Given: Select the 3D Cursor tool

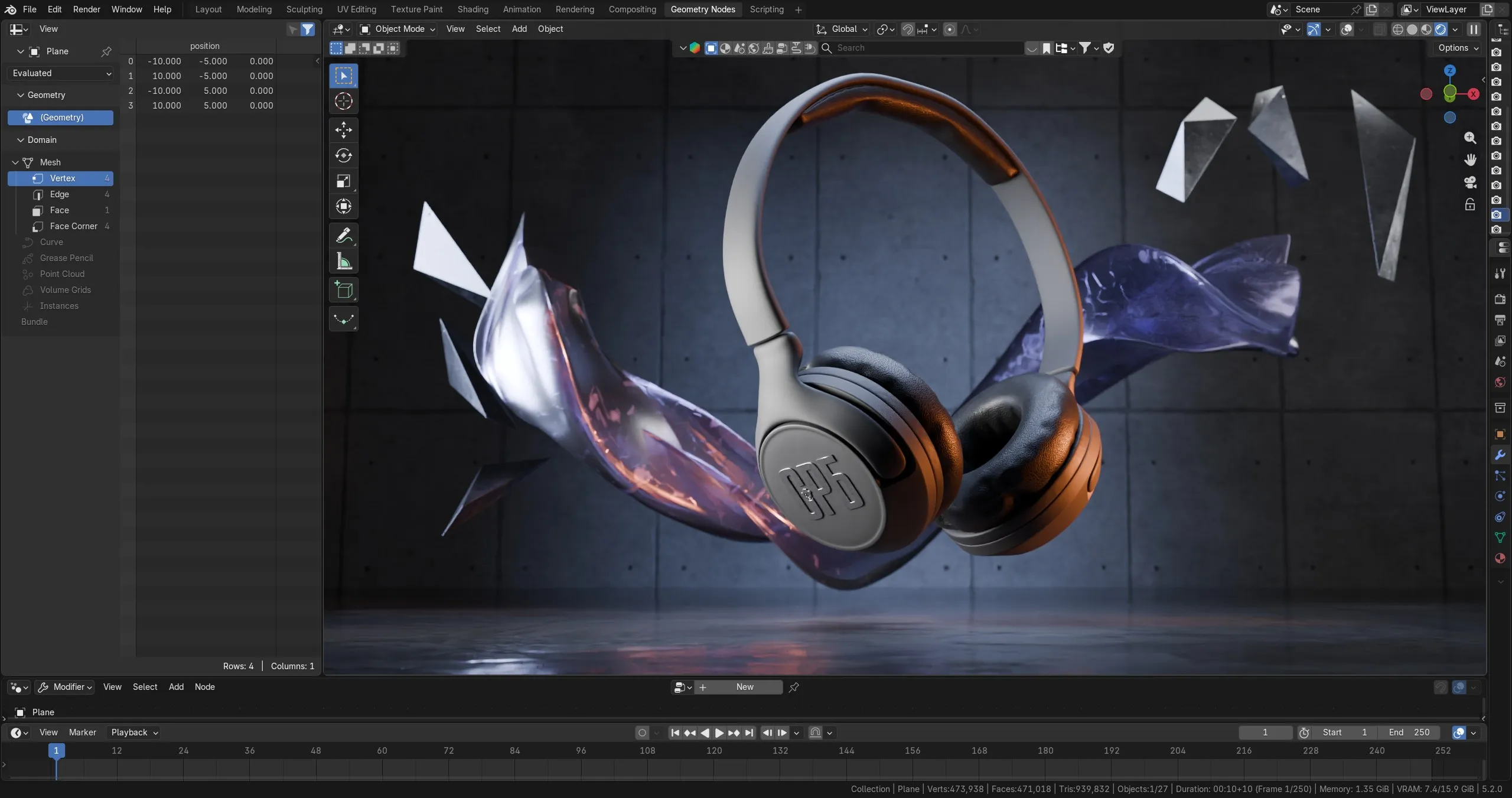Looking at the screenshot, I should [343, 101].
